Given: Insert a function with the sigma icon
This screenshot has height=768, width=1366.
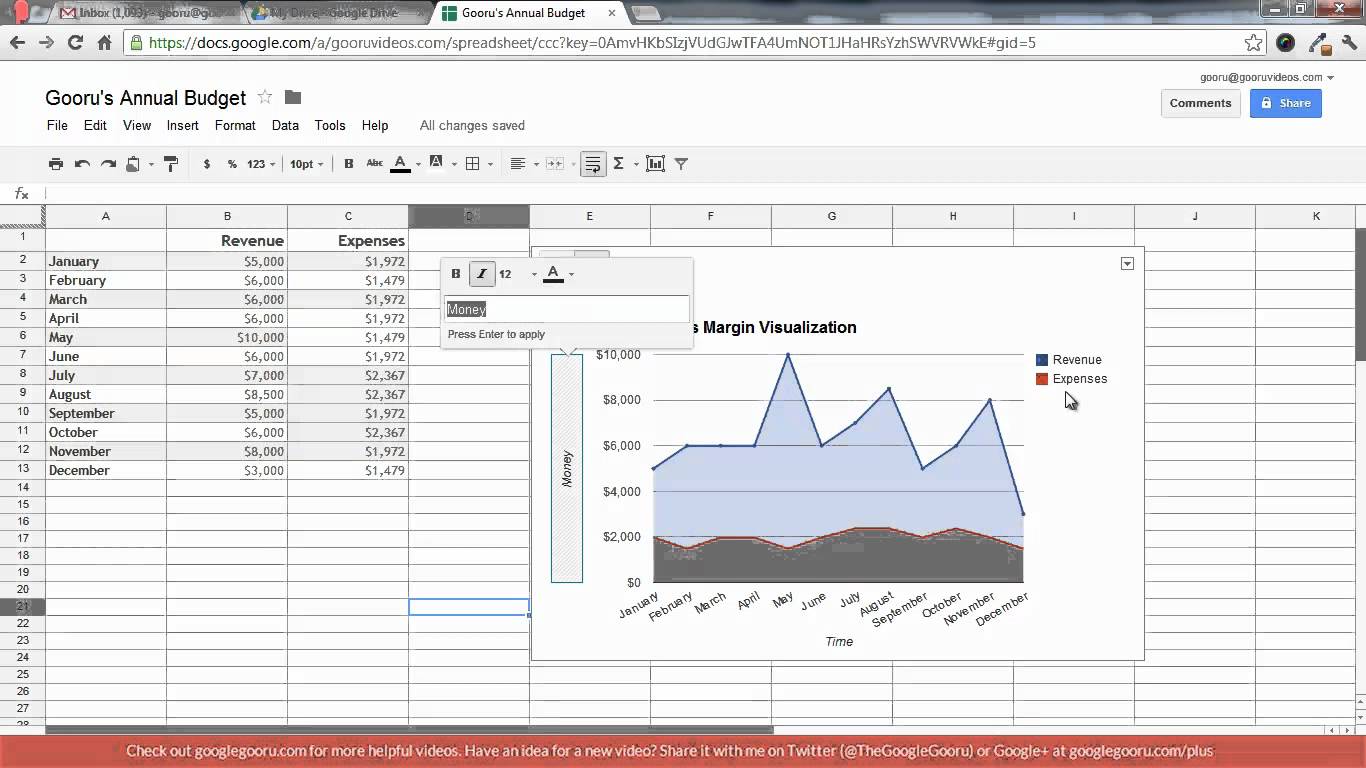Looking at the screenshot, I should (619, 164).
